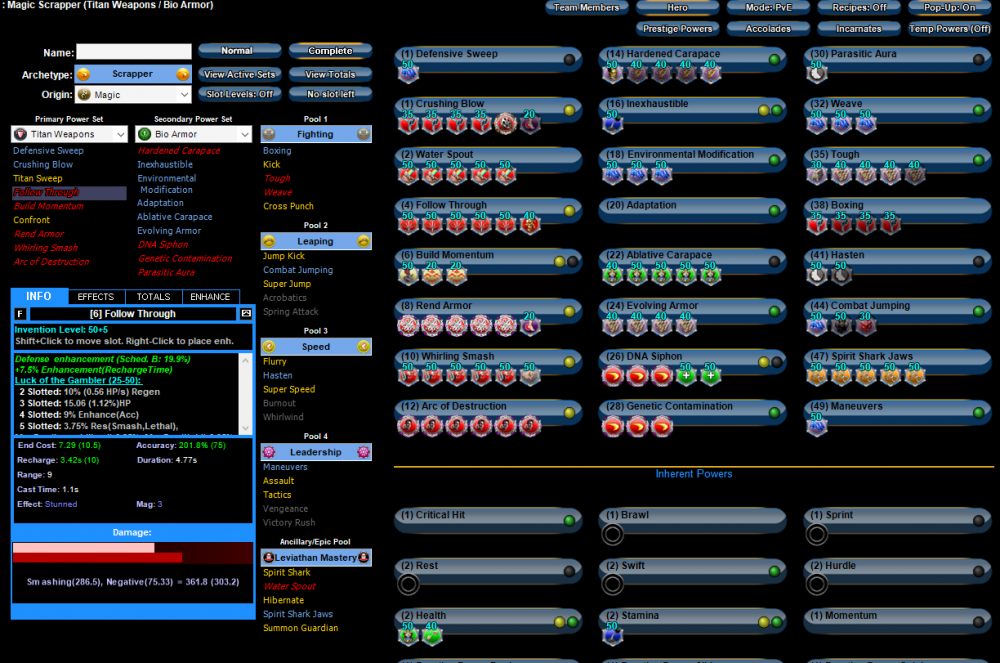Toggle the dark indicator on Hasten power
The image size is (1000, 663).
pos(977,261)
